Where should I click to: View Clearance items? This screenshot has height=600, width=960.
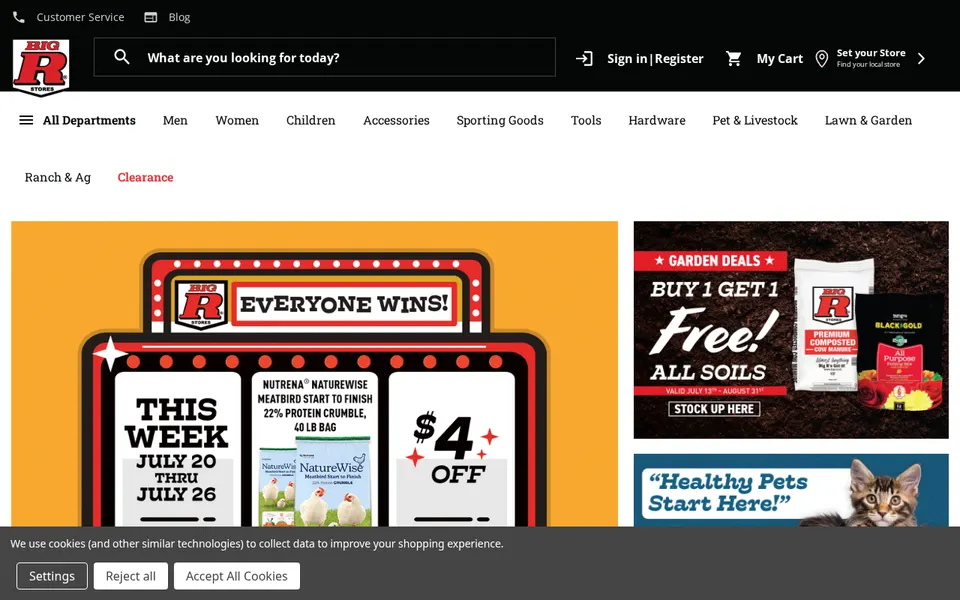tap(145, 177)
